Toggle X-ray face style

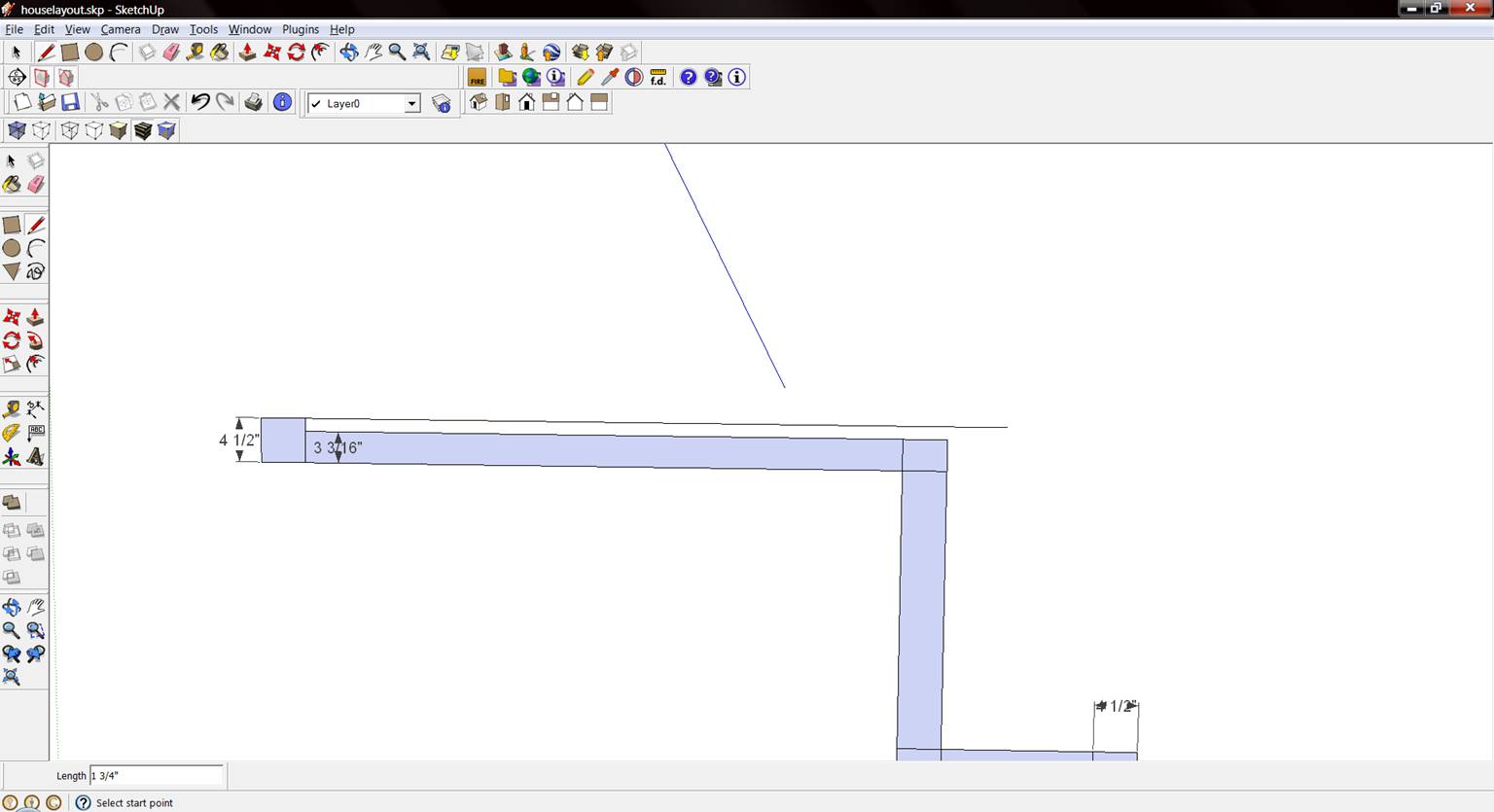pos(17,130)
